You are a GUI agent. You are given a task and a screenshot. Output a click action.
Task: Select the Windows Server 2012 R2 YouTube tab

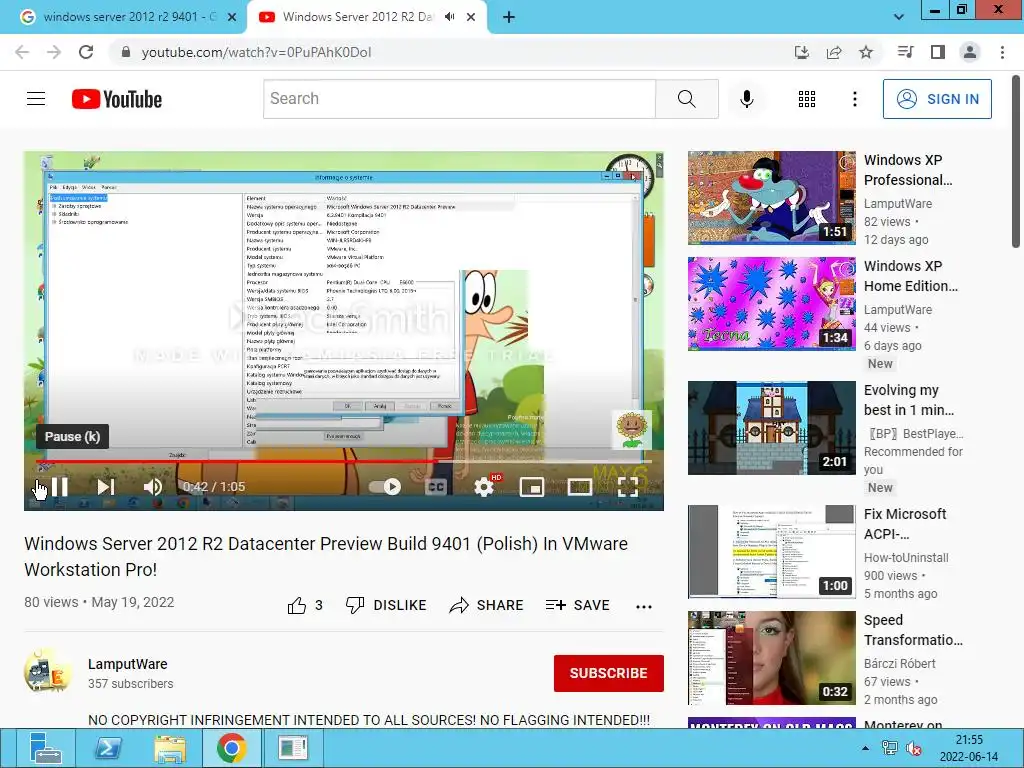358,17
